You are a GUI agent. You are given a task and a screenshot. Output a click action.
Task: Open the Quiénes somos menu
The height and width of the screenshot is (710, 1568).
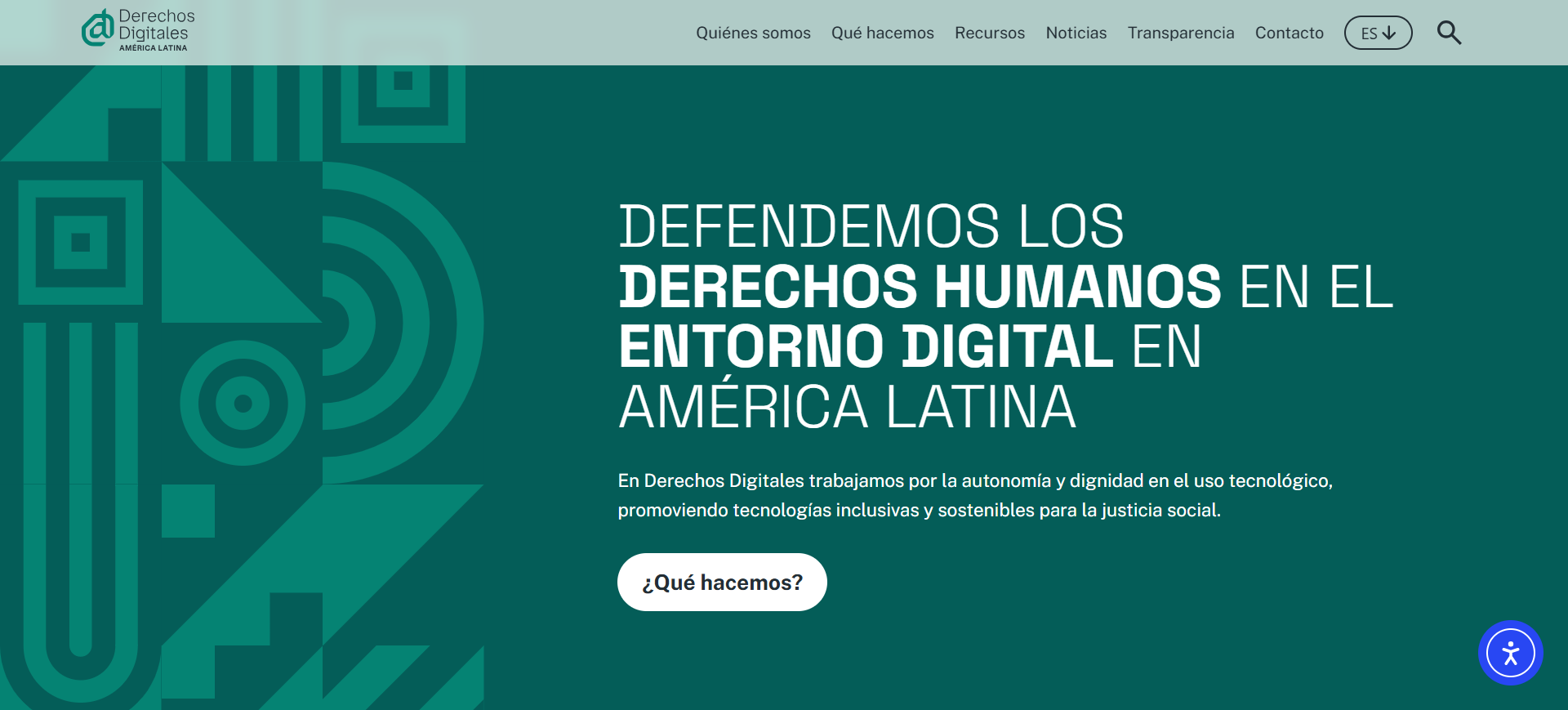tap(753, 33)
